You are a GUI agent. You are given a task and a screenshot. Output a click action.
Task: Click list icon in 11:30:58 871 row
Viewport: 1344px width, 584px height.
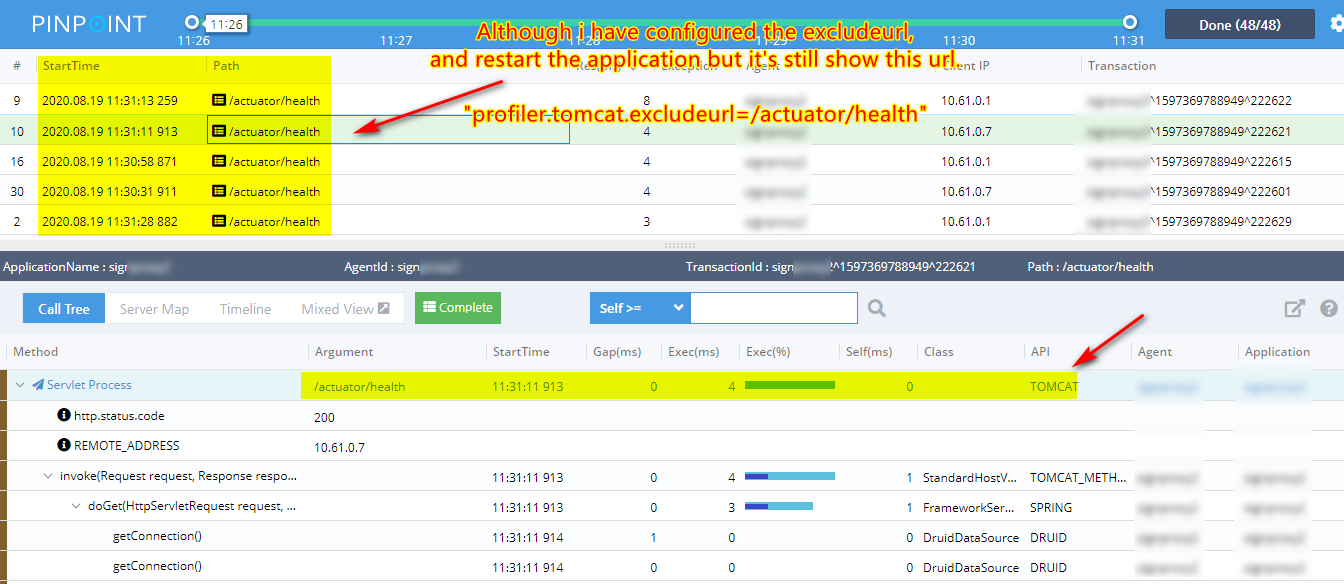pos(219,161)
